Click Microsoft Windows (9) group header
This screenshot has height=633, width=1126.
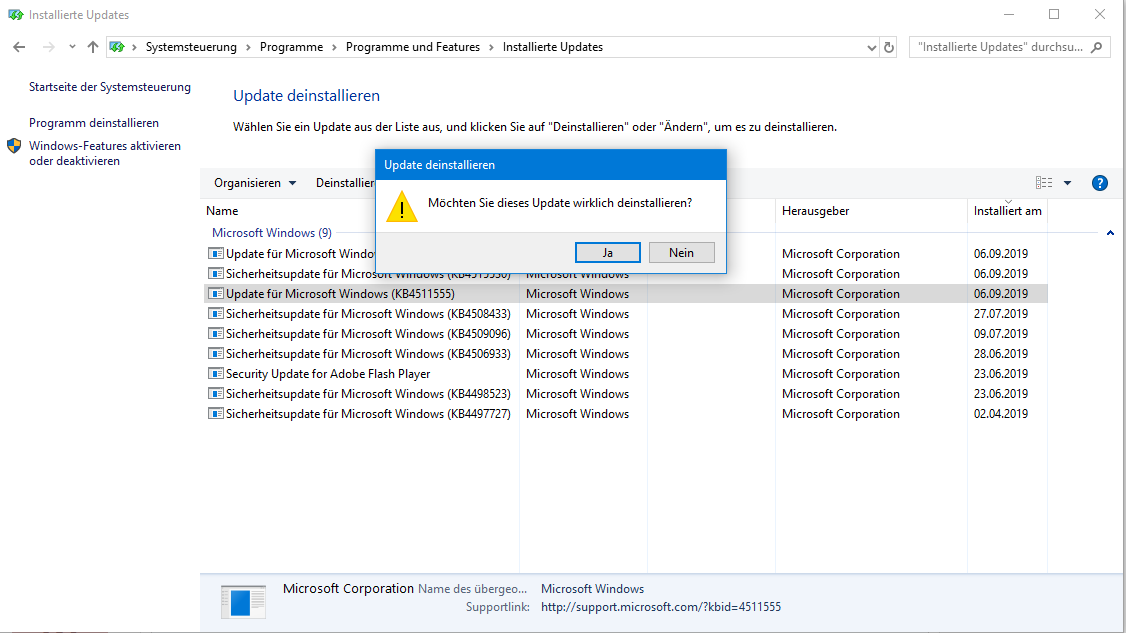271,233
